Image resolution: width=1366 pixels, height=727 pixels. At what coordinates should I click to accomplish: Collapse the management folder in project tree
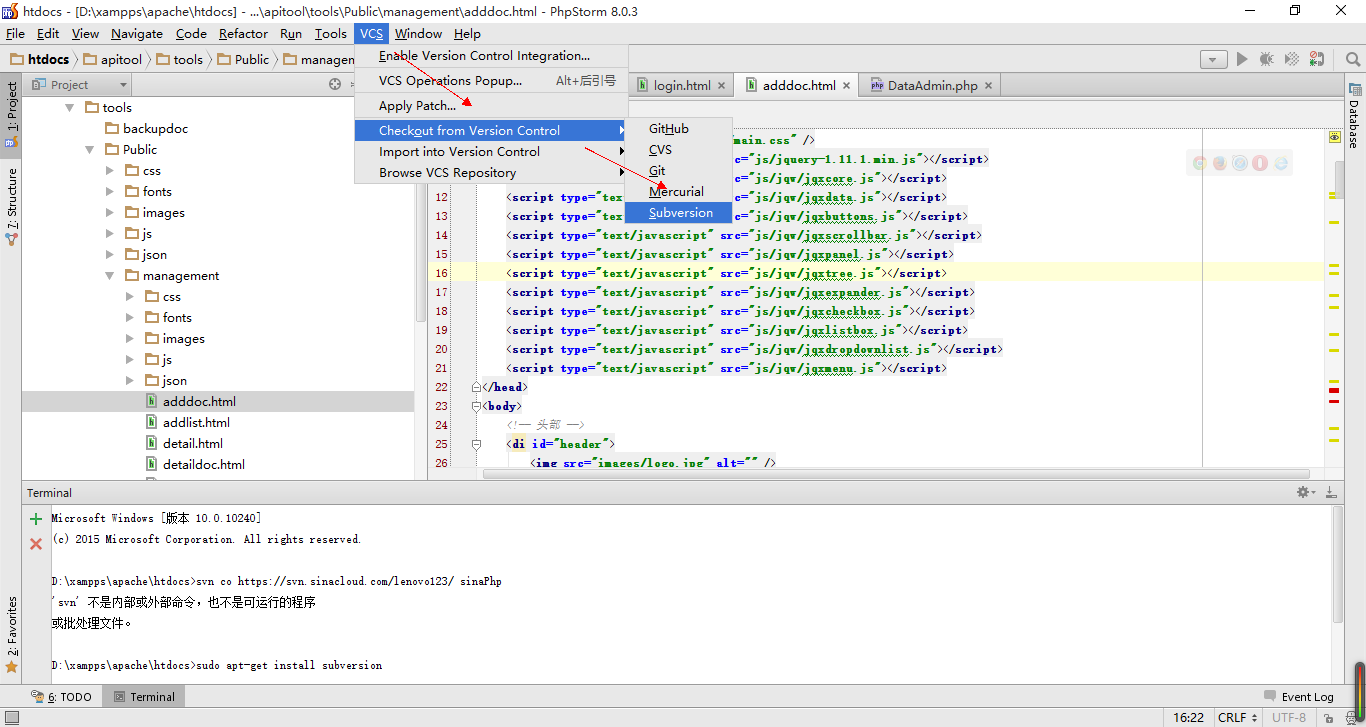tap(110, 276)
